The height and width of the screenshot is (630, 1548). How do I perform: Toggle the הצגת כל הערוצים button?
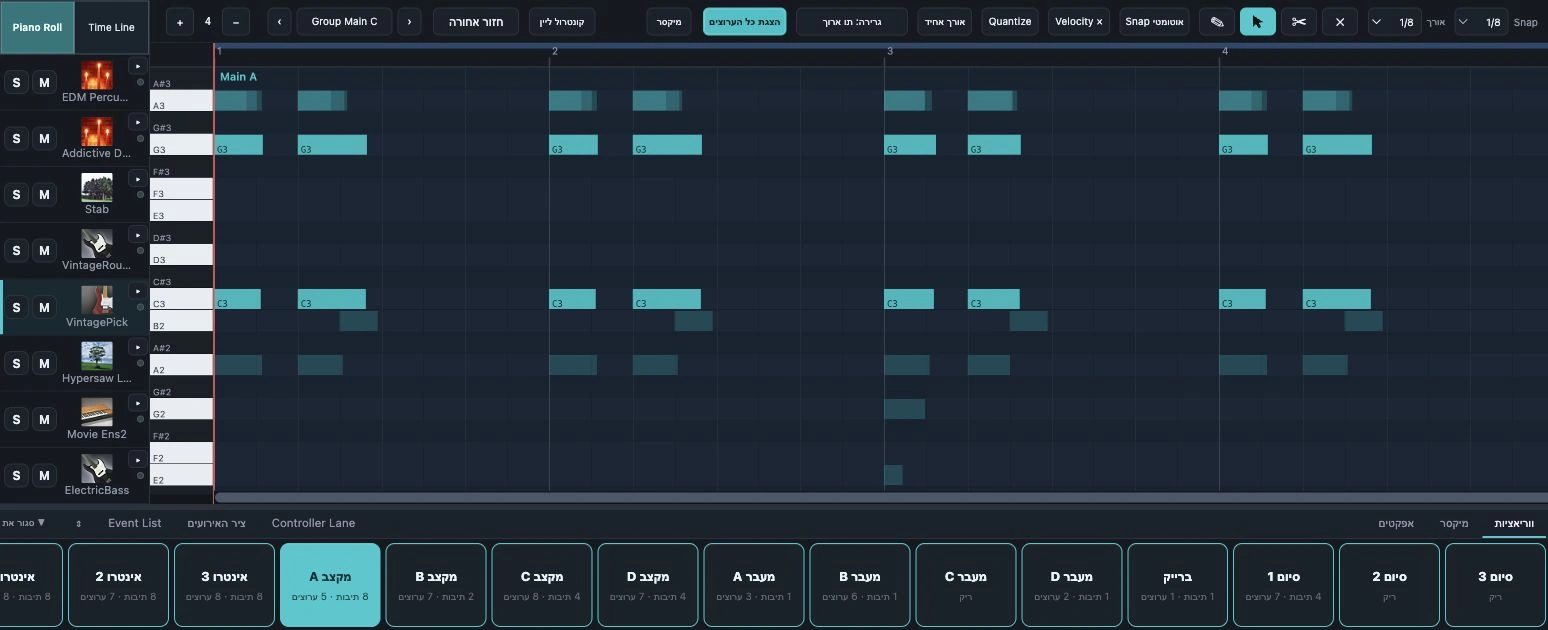(x=745, y=21)
